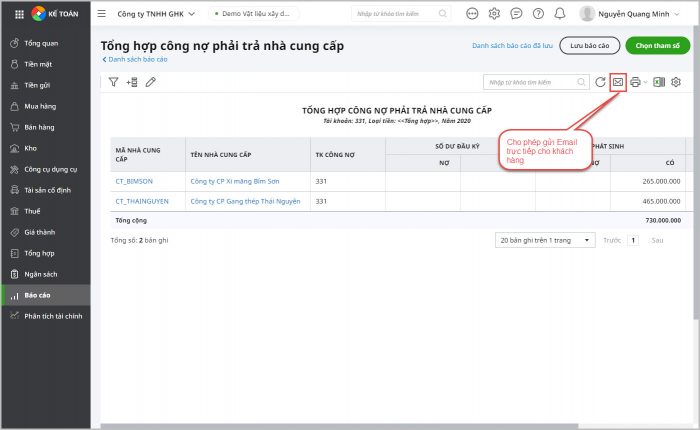Click the Chọn tham số button
The image size is (700, 430).
click(x=657, y=46)
